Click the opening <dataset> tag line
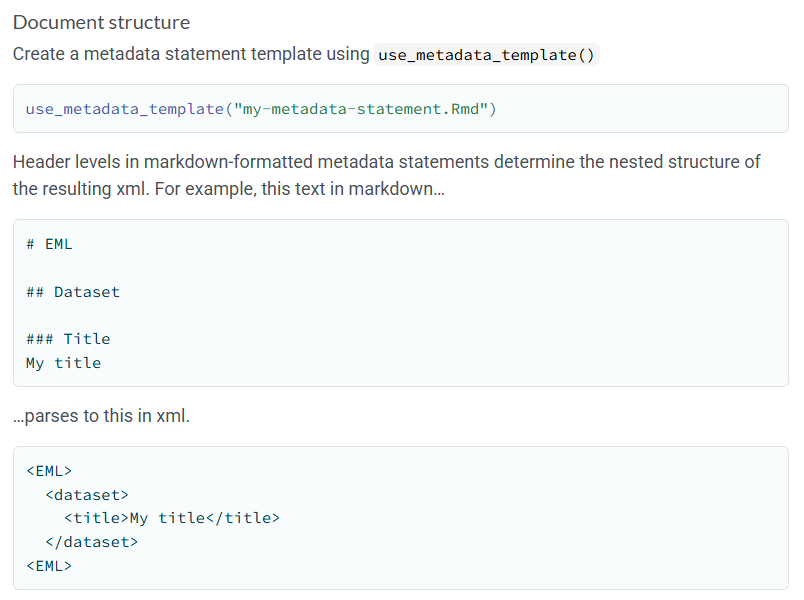The width and height of the screenshot is (804, 600). coord(87,495)
